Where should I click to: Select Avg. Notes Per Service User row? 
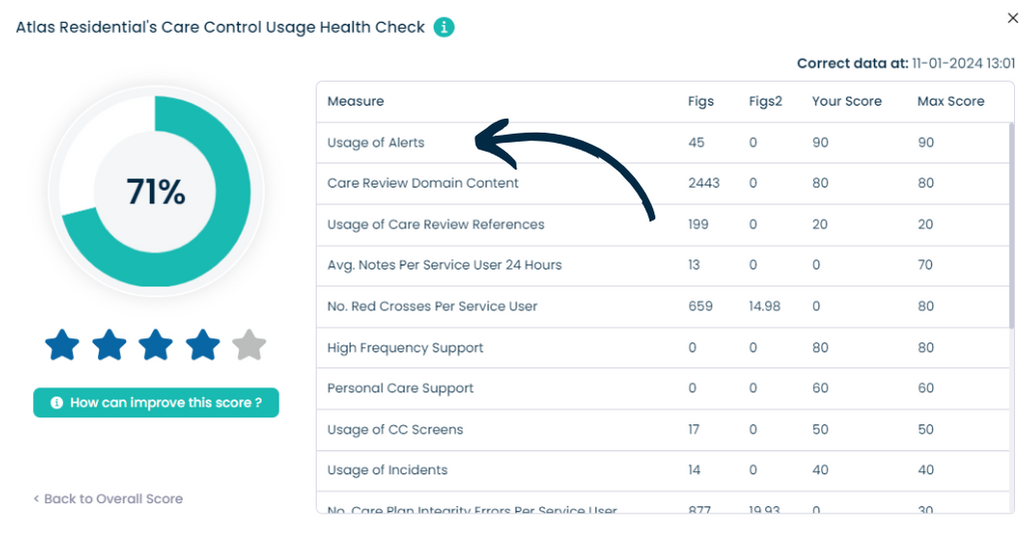(444, 265)
